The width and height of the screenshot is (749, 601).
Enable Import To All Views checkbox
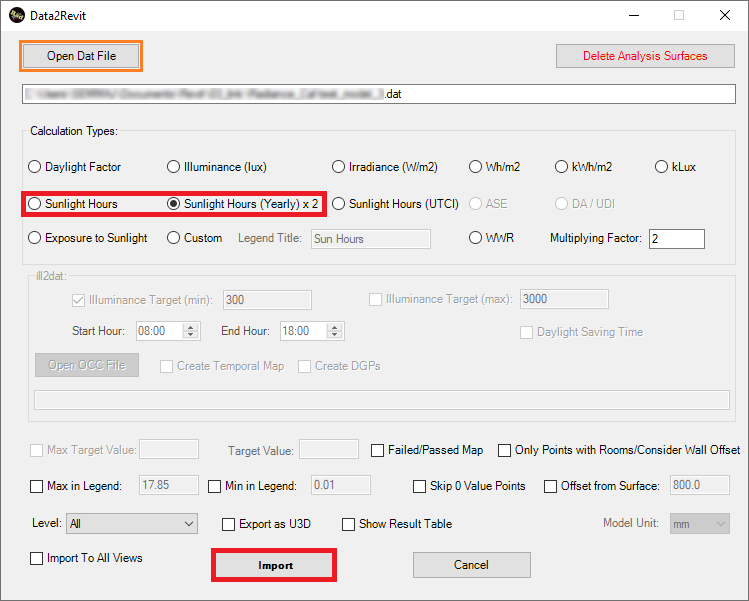(x=36, y=558)
